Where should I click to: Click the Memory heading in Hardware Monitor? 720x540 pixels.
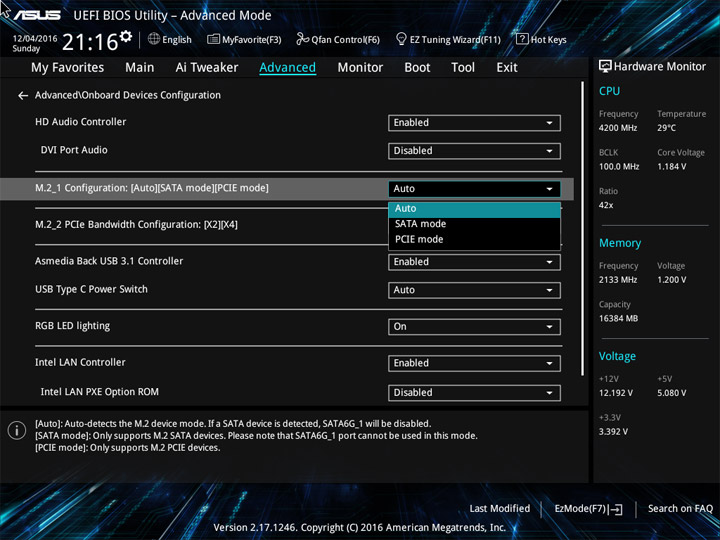pos(620,243)
